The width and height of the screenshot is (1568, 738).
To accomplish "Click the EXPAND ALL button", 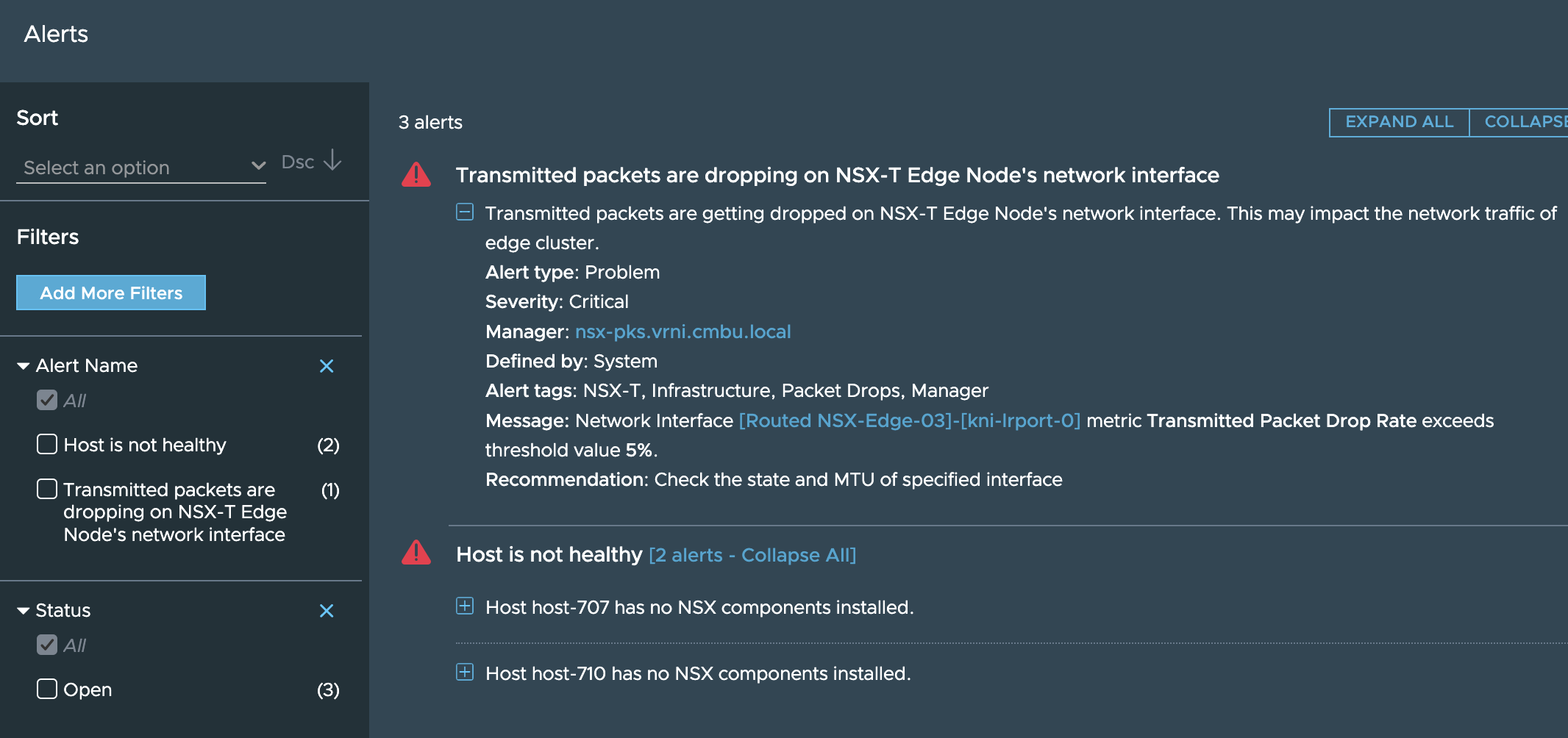I will tap(1399, 122).
